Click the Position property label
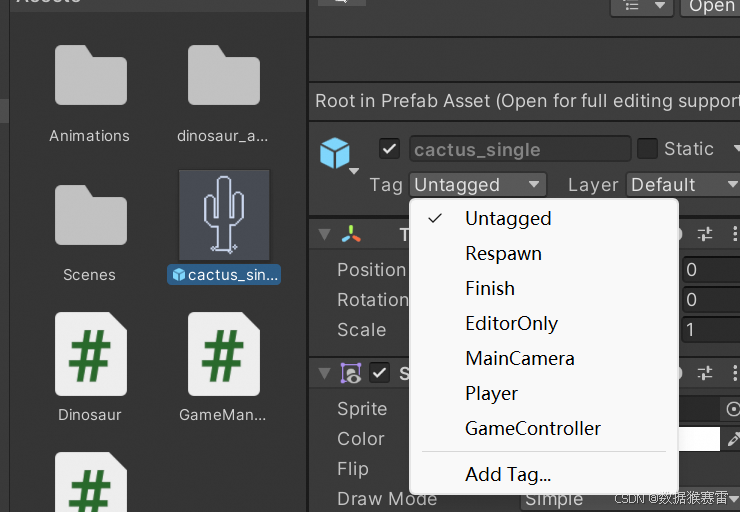This screenshot has height=512, width=740. click(371, 270)
